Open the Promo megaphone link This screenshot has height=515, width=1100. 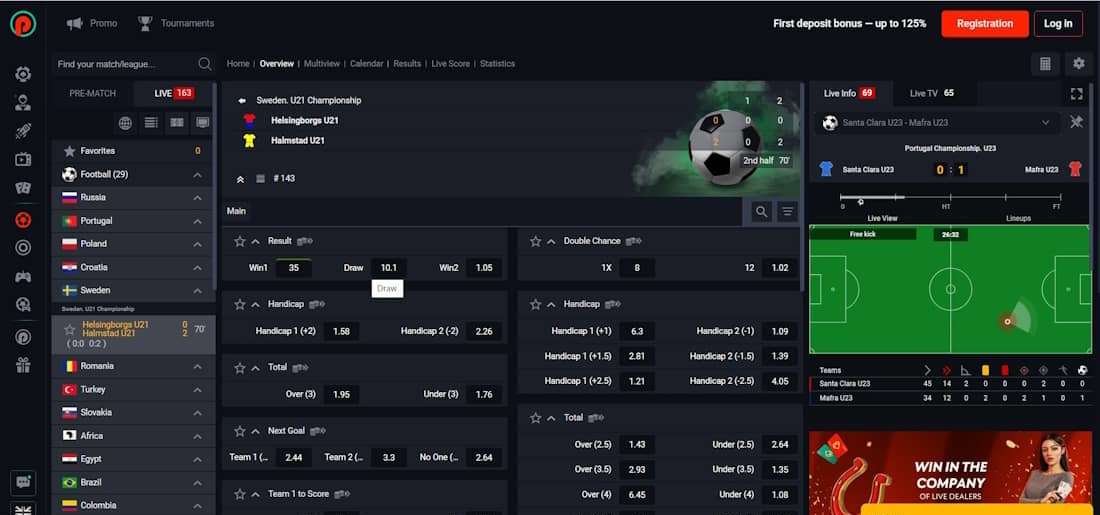tap(92, 23)
